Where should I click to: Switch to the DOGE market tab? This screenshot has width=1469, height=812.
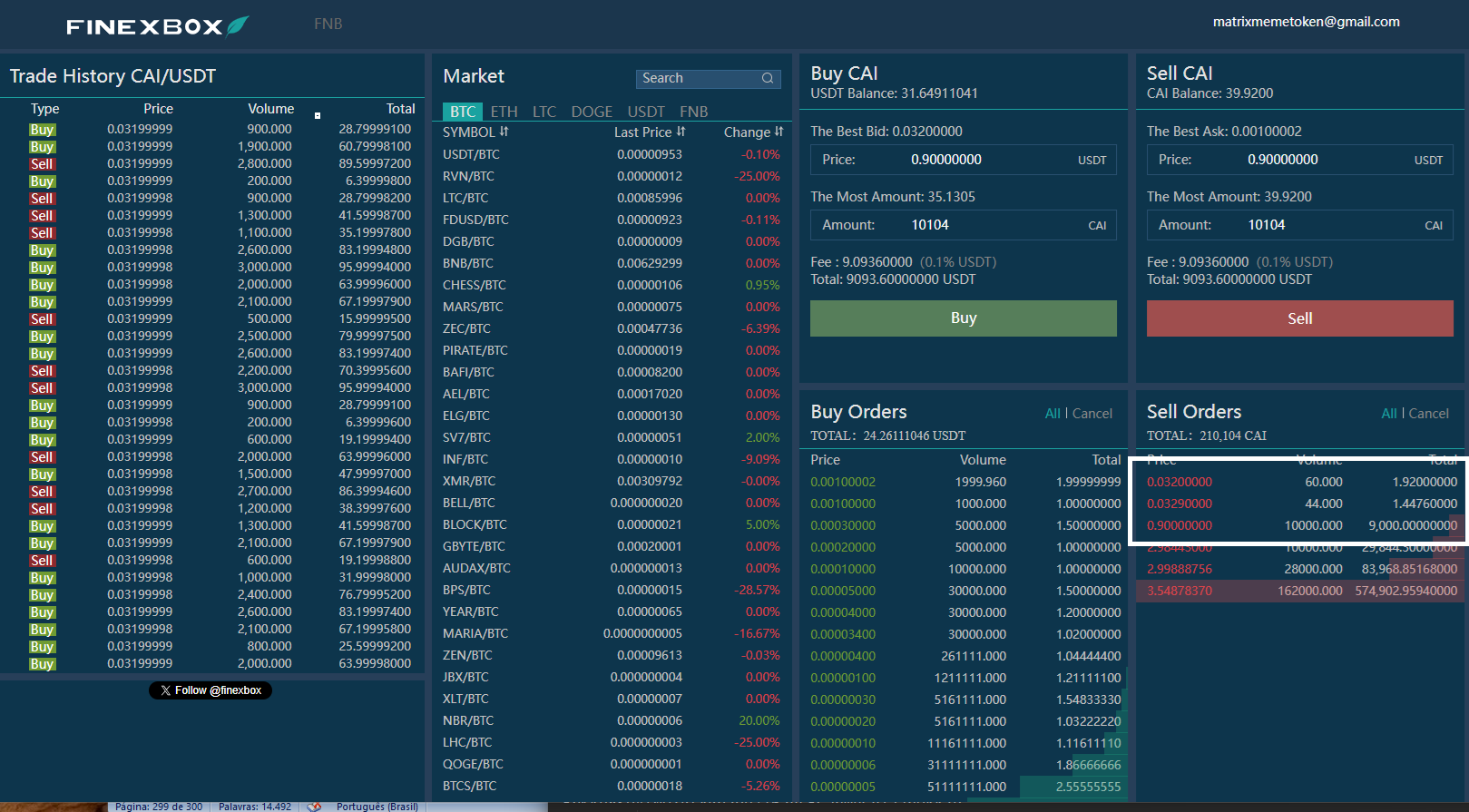[x=592, y=112]
